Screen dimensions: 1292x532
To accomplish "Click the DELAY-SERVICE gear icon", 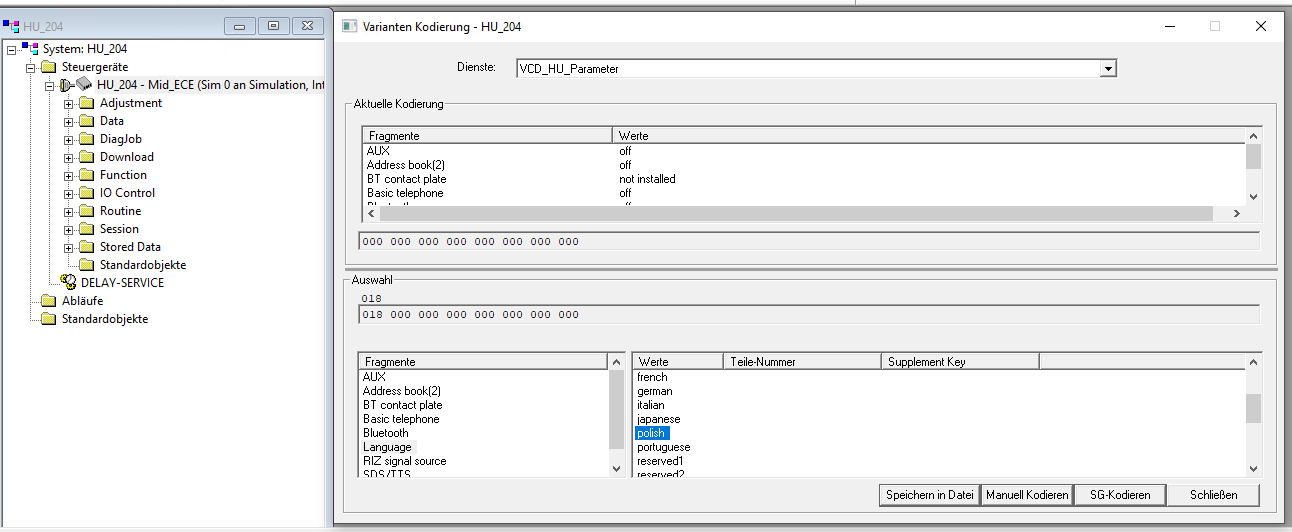I will [x=68, y=283].
